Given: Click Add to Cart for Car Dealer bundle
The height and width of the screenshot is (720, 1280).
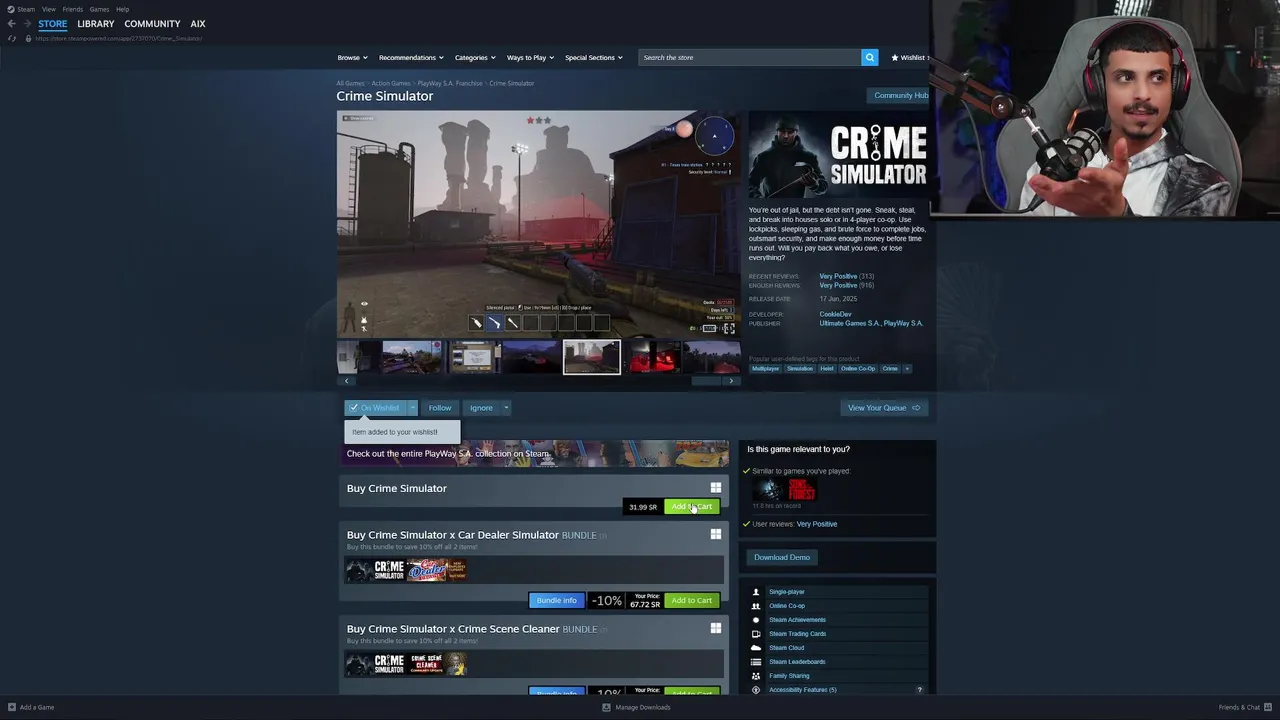Looking at the screenshot, I should (691, 600).
